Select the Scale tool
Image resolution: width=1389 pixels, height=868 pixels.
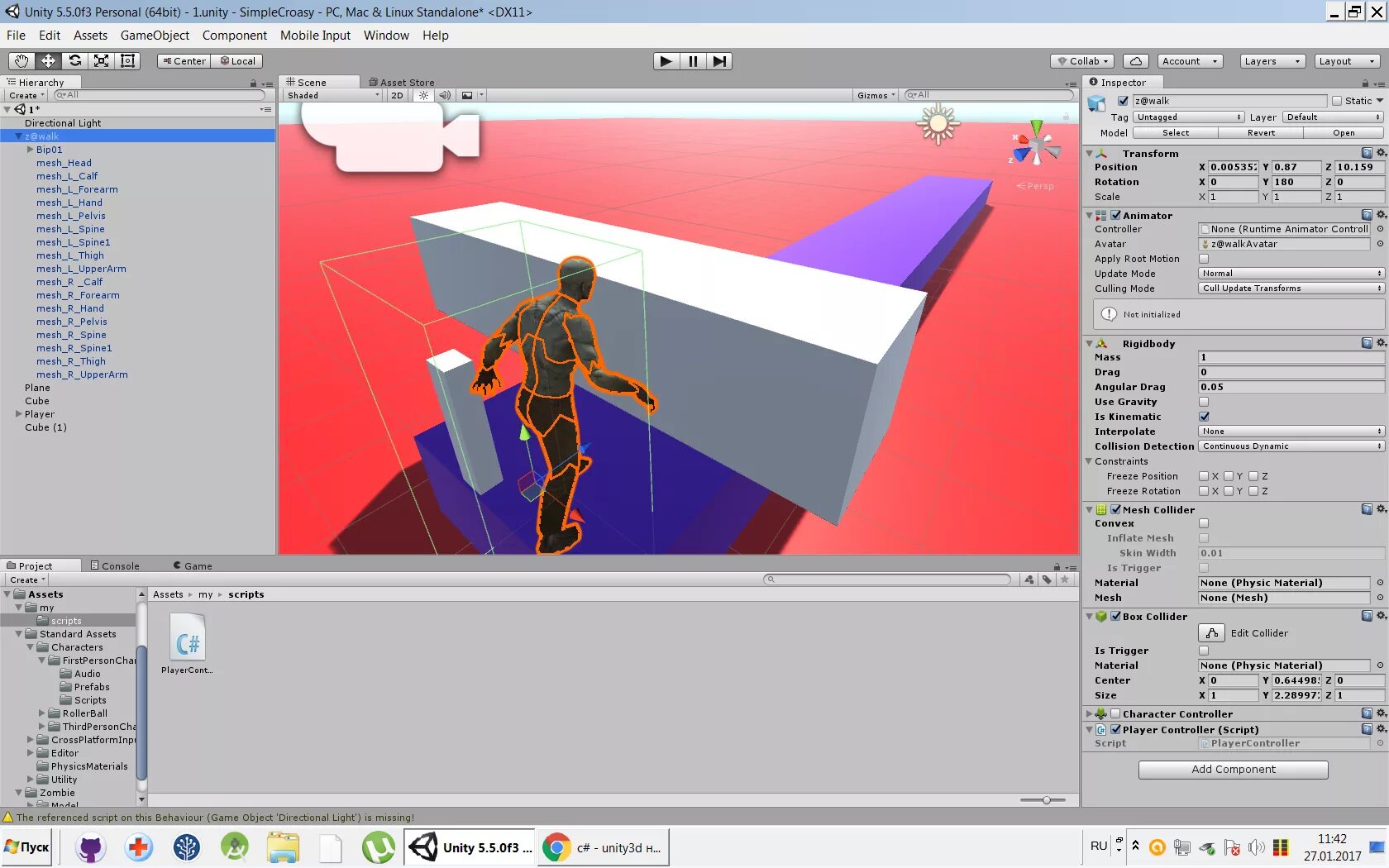[x=102, y=61]
